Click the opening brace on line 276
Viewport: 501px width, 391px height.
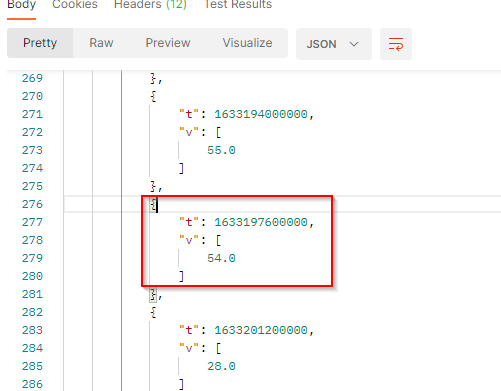coord(153,204)
